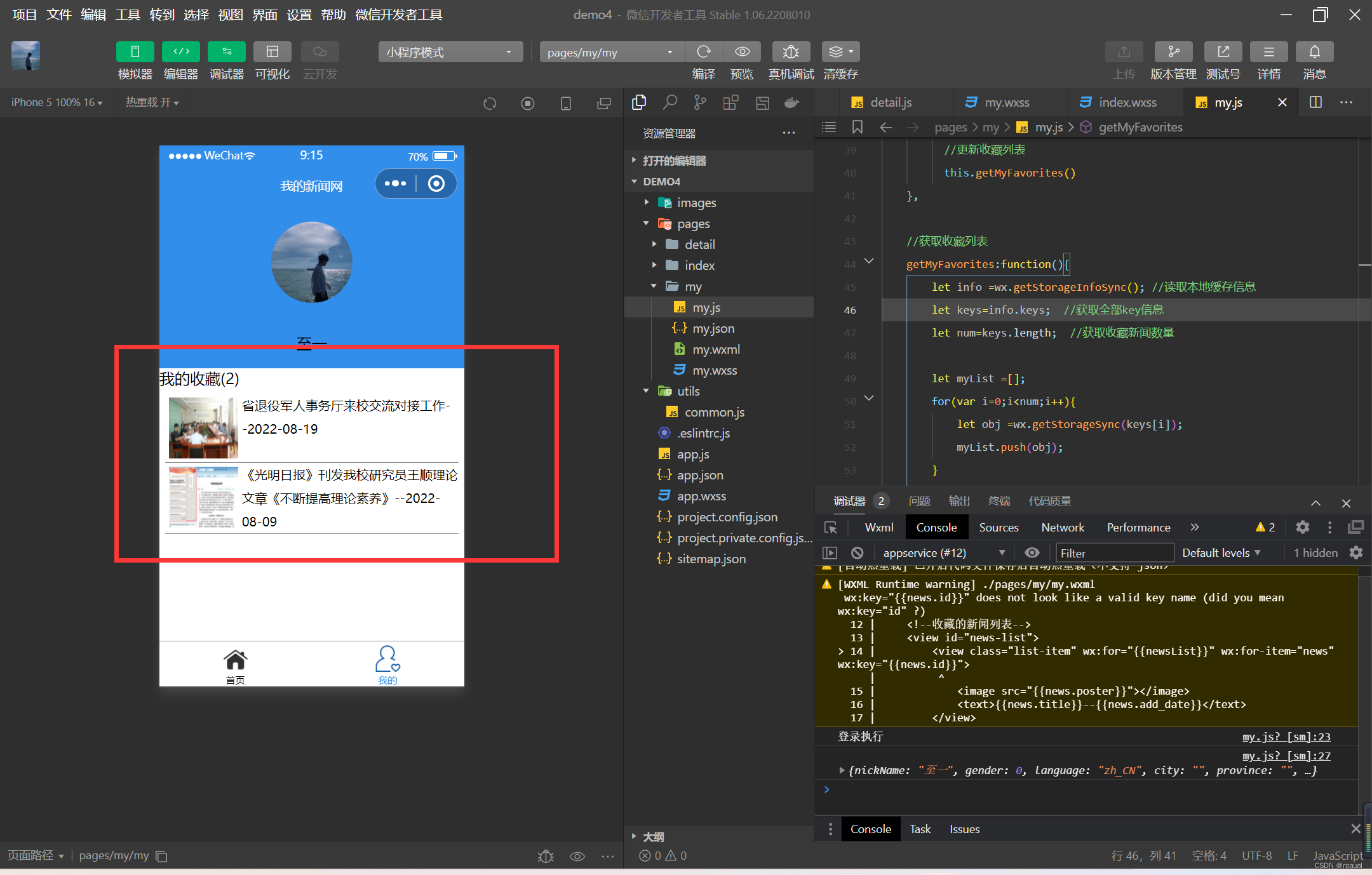The image size is (1372, 875).
Task: Switch to the index.wxss editor tab
Action: click(x=1127, y=102)
